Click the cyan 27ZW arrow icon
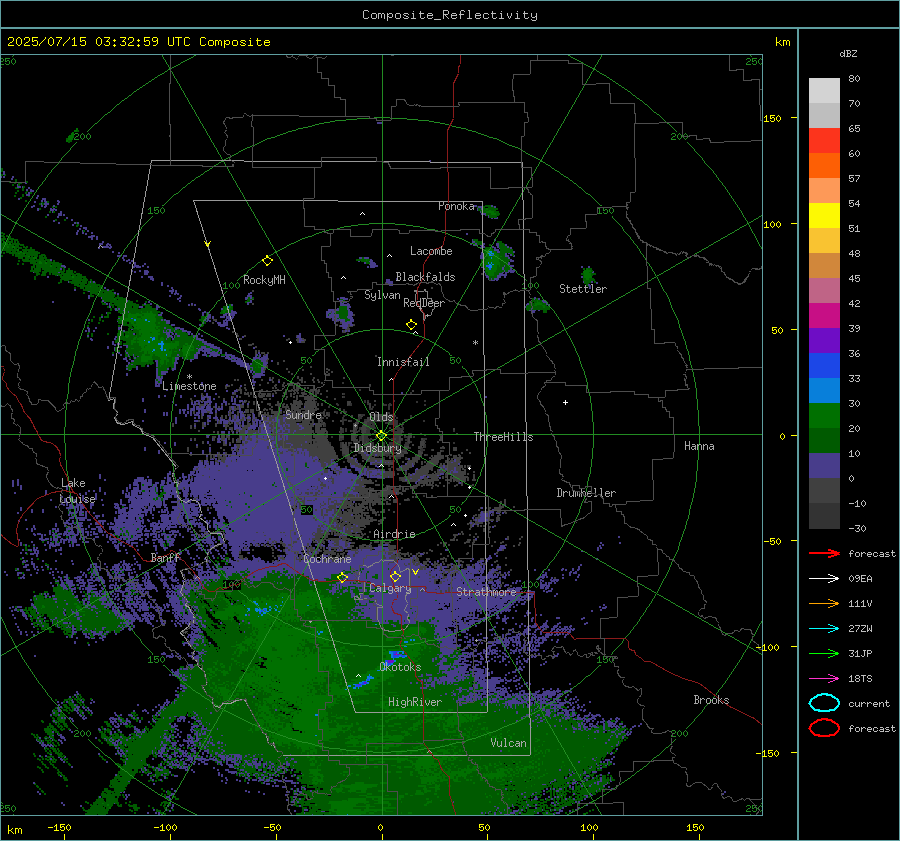This screenshot has height=841, width=900. click(824, 629)
